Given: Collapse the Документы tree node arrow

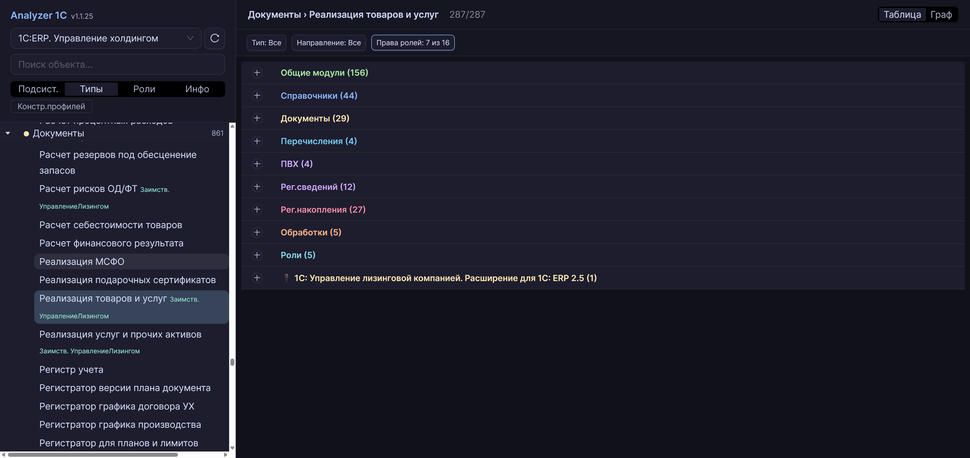Looking at the screenshot, I should pyautogui.click(x=7, y=134).
